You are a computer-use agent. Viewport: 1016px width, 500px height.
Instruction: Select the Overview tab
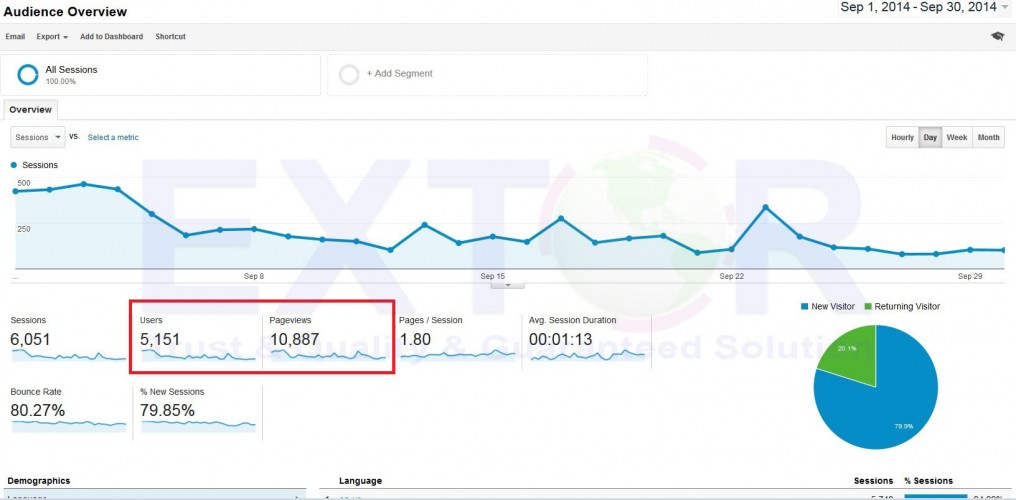click(x=30, y=110)
